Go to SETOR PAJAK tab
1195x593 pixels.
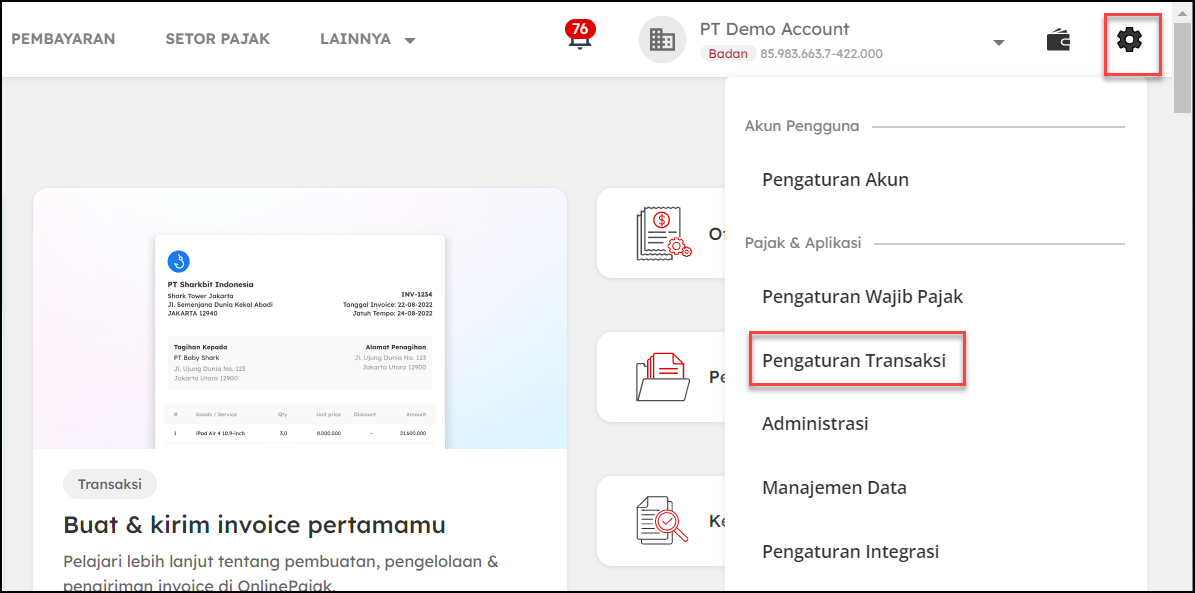pyautogui.click(x=217, y=39)
